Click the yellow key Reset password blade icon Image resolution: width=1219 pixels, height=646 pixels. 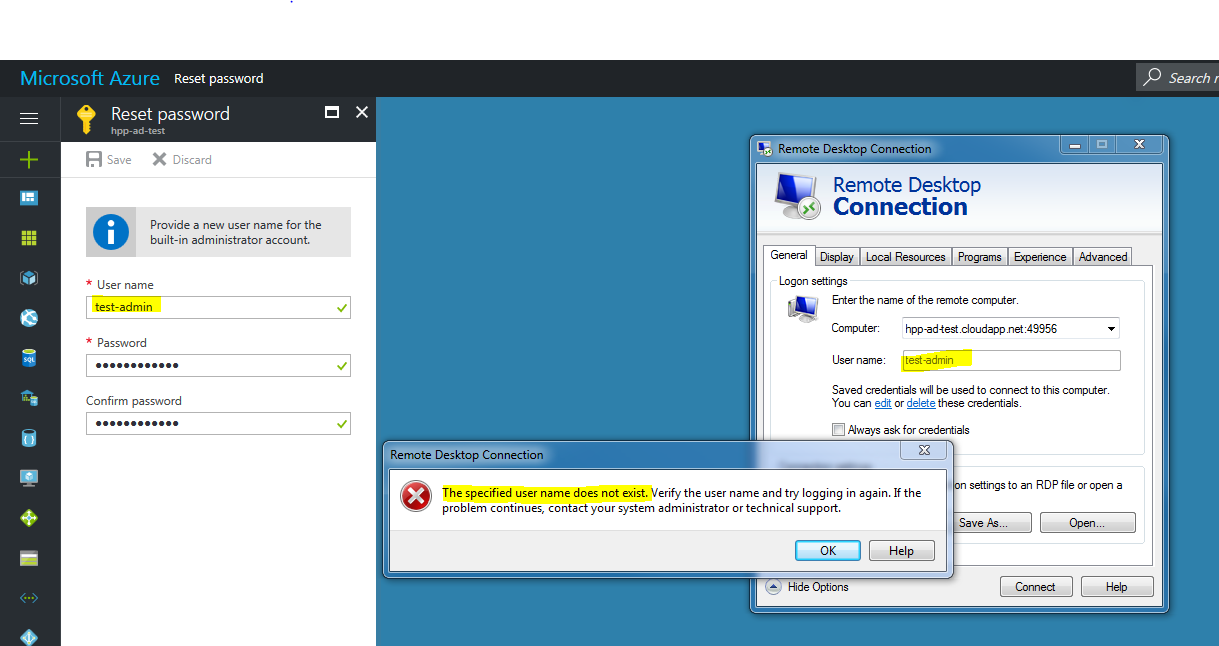86,118
